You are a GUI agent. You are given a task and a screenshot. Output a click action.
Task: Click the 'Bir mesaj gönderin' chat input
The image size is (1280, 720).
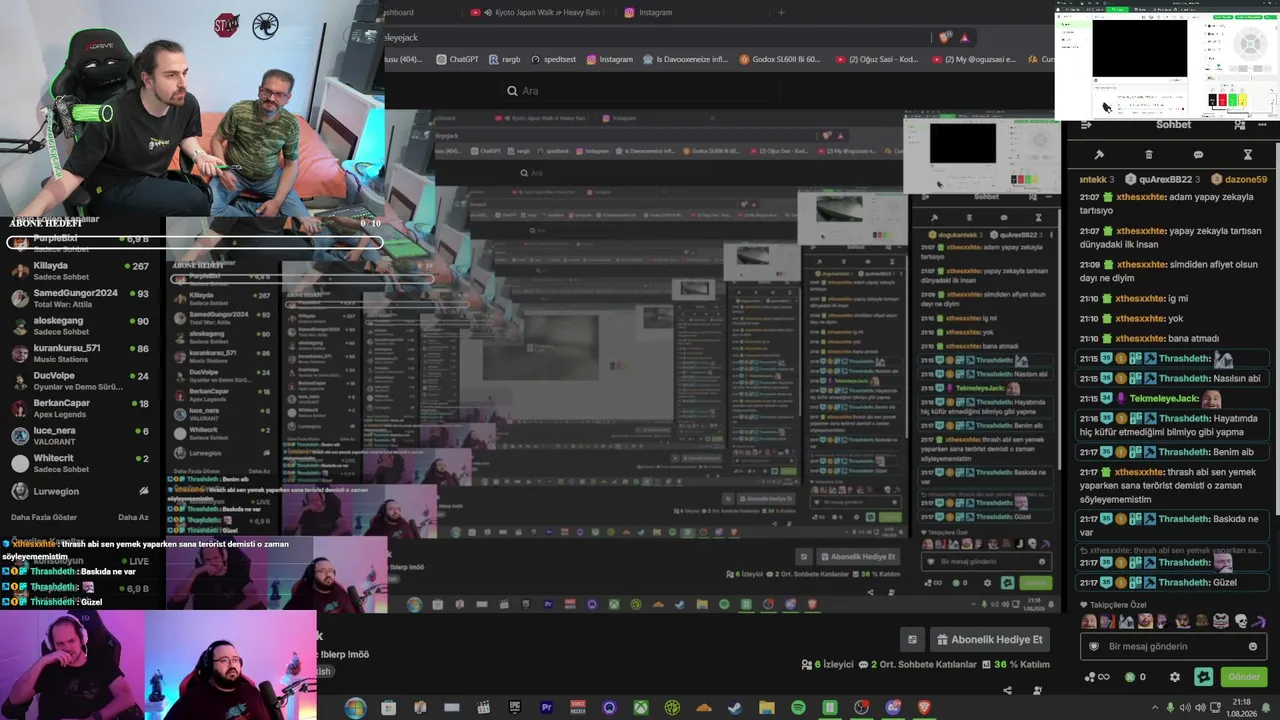[1173, 646]
